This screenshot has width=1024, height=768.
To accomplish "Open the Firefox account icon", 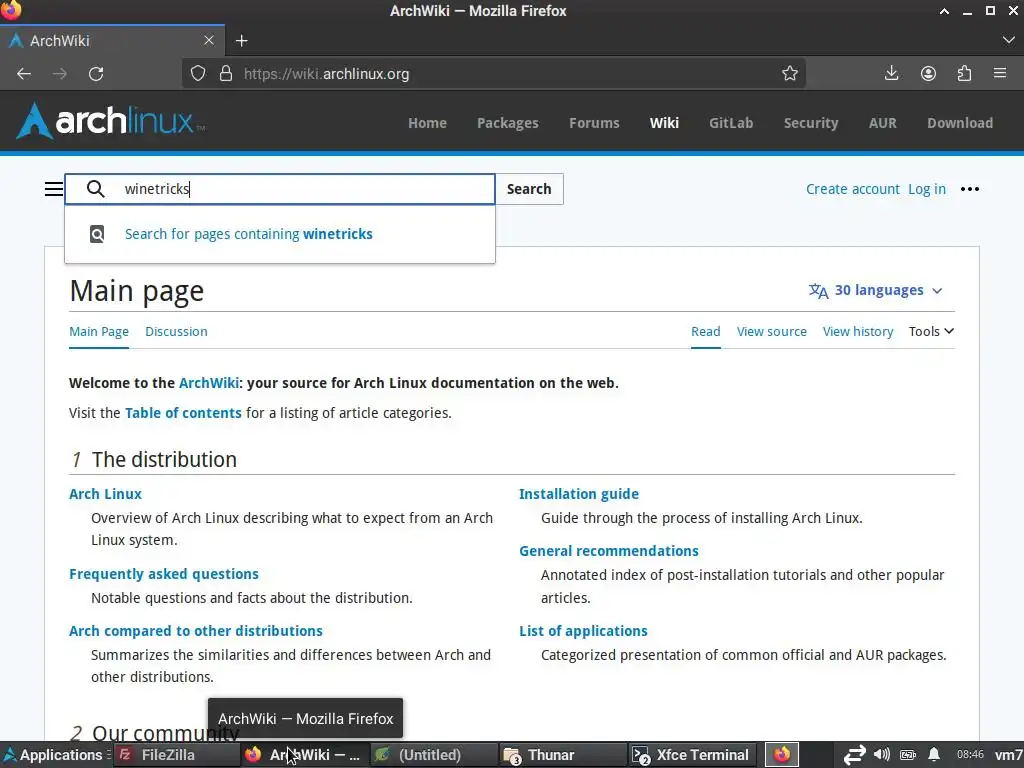I will click(x=928, y=73).
